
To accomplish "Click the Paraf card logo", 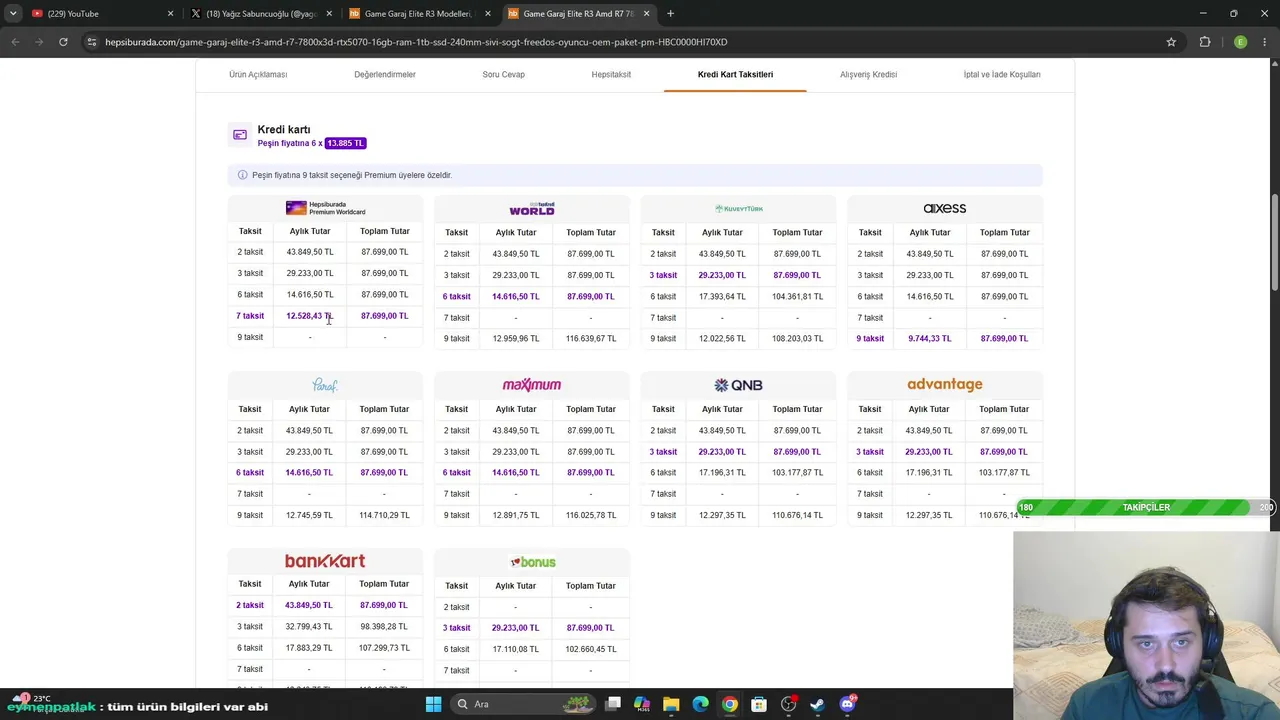I will [325, 385].
